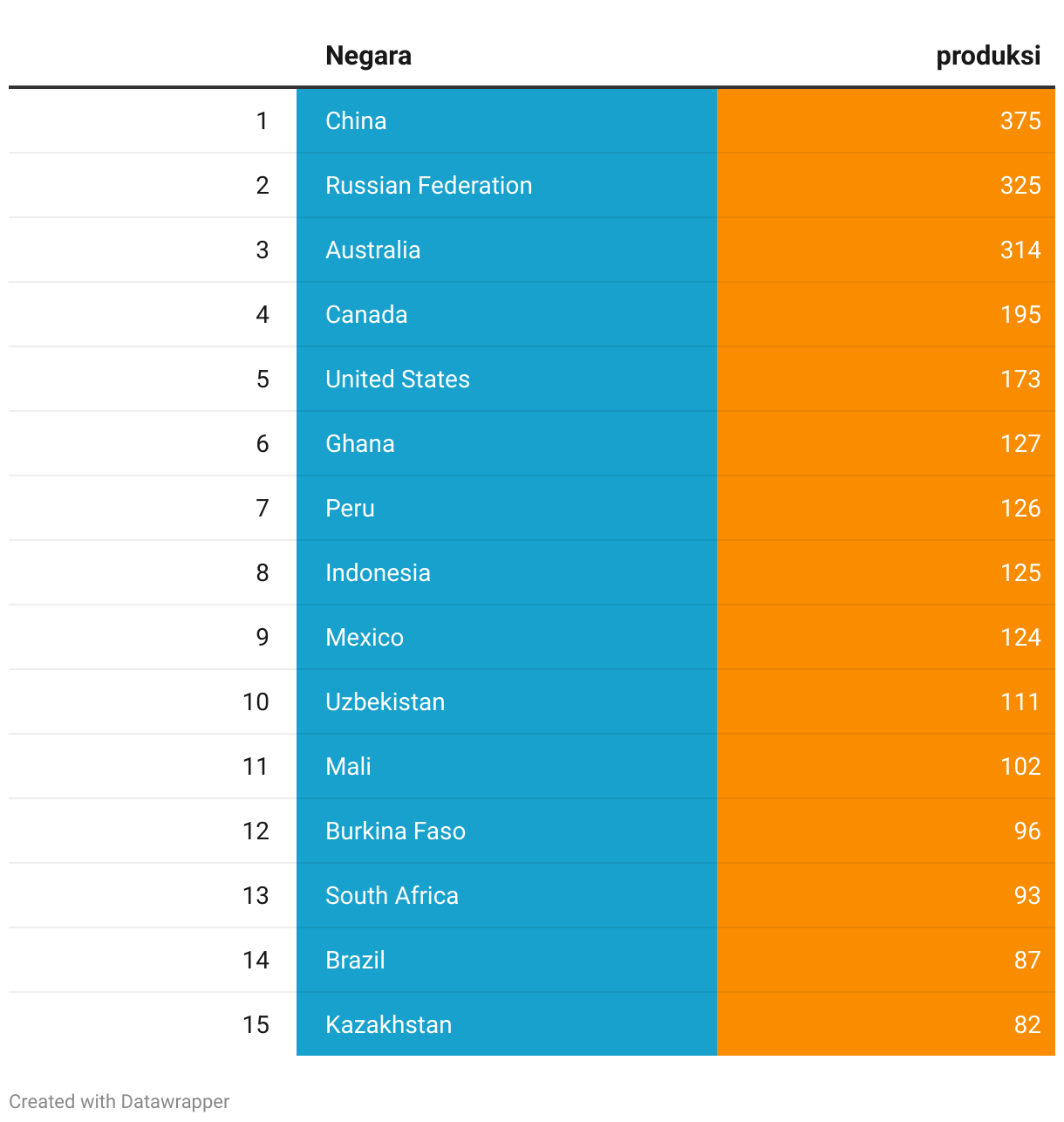Image resolution: width=1064 pixels, height=1122 pixels.
Task: Open the Created with Datawrapper link
Action: click(119, 1101)
